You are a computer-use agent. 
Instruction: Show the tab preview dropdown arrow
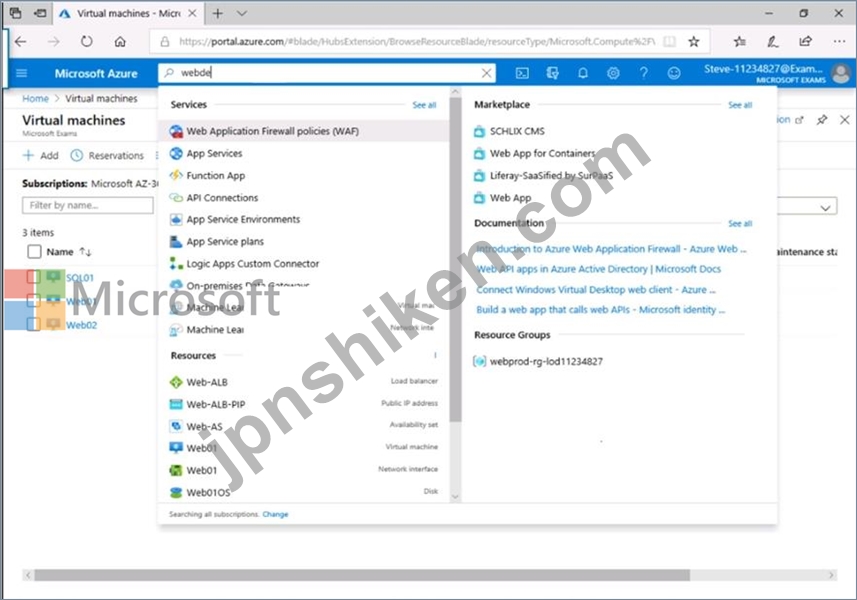[242, 14]
